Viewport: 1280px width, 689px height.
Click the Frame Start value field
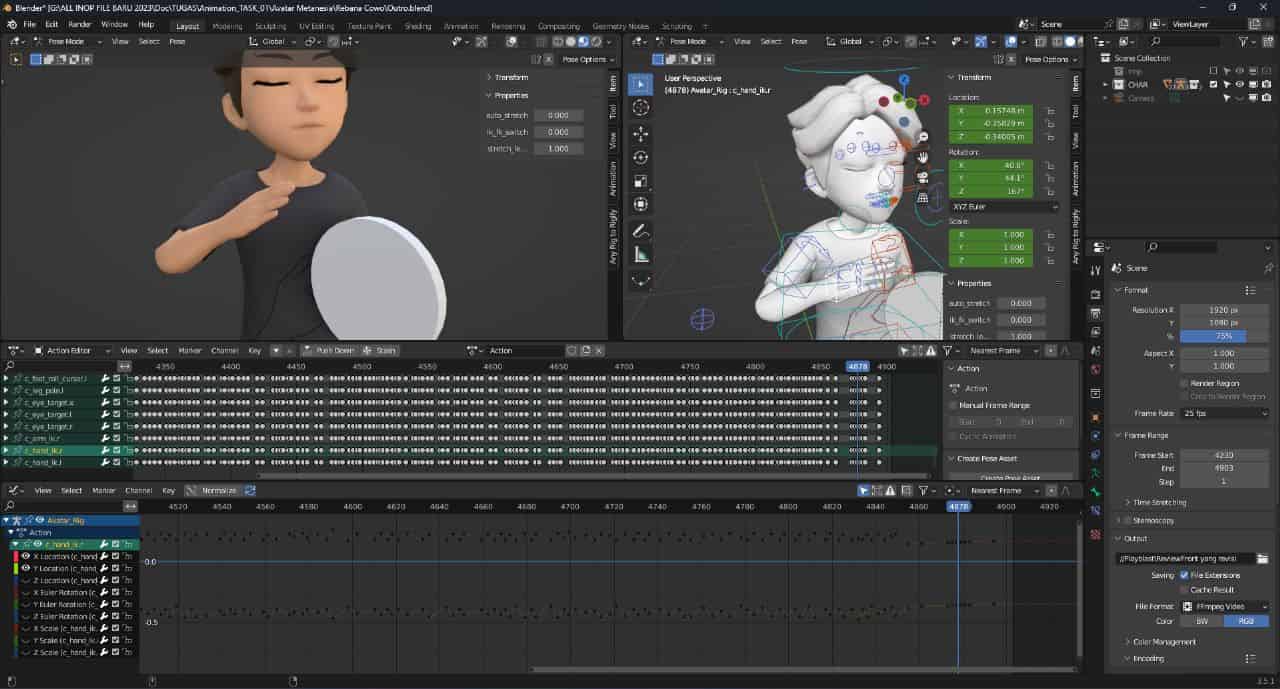[1224, 455]
